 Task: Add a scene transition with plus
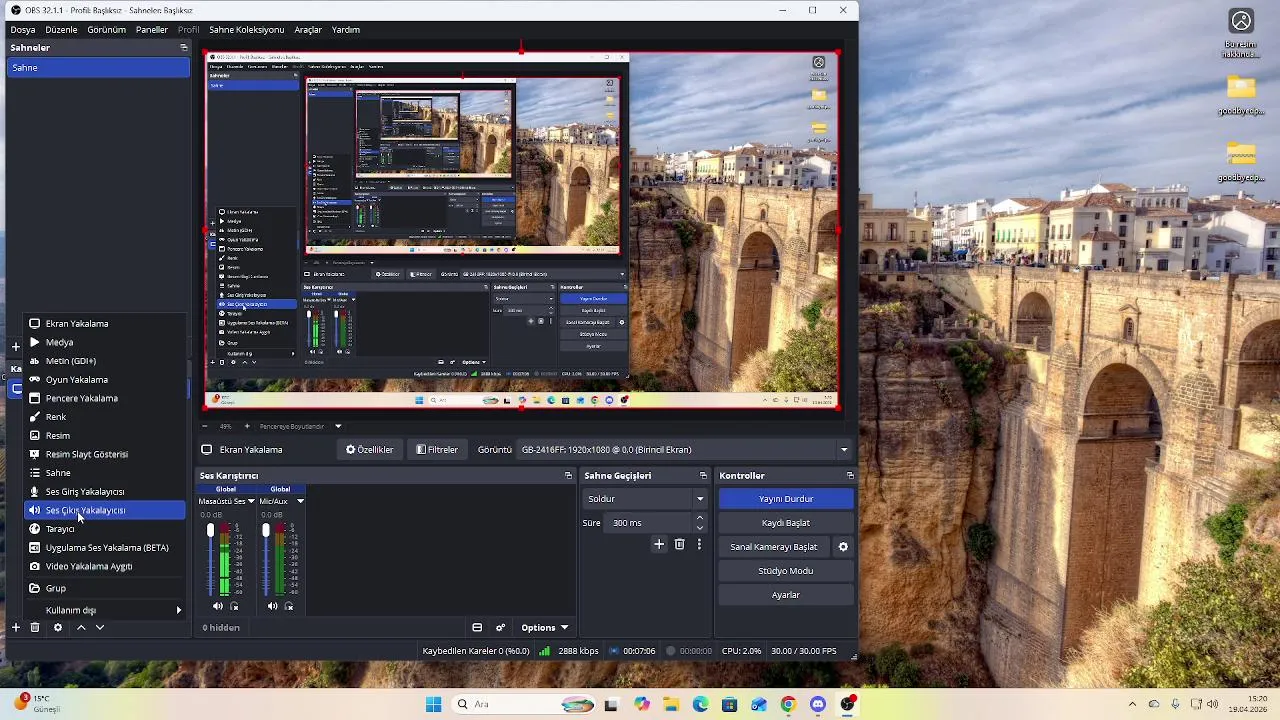click(x=659, y=544)
